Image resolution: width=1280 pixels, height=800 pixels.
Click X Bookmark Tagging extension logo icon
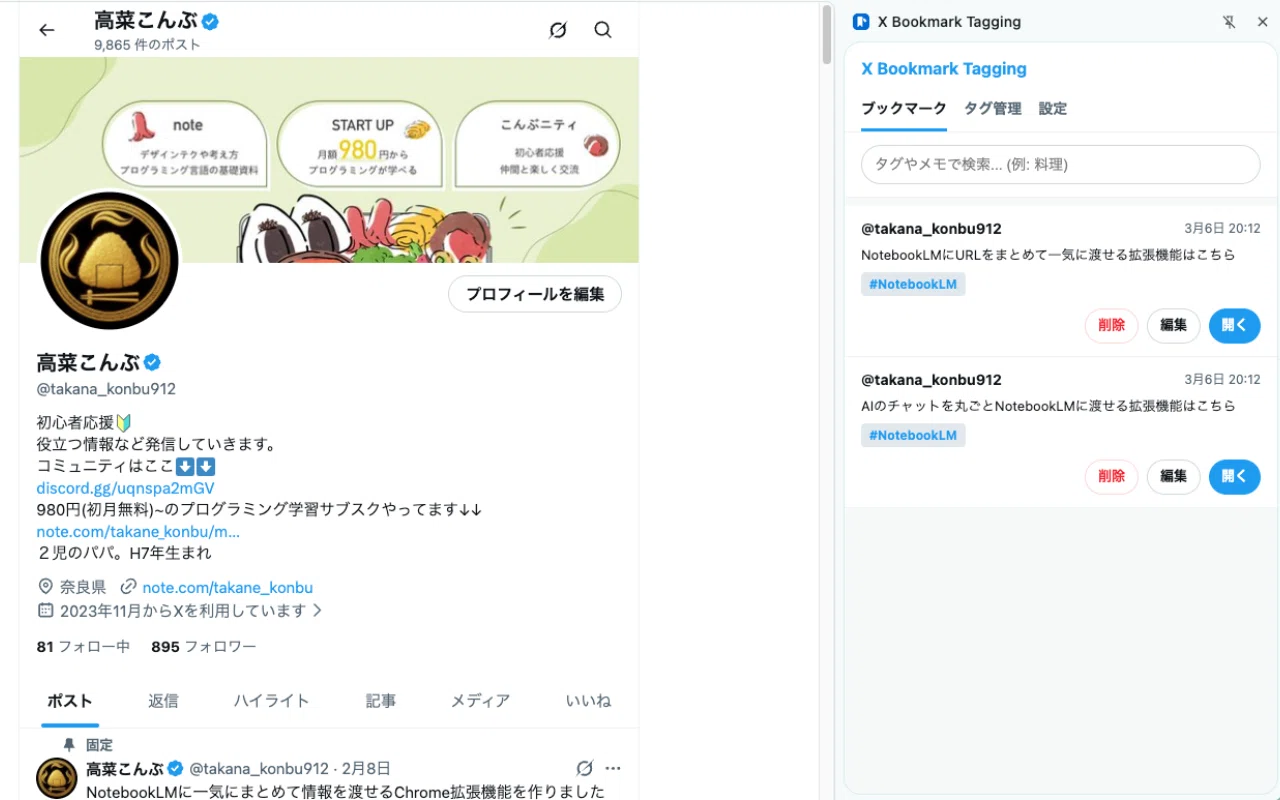pos(861,22)
